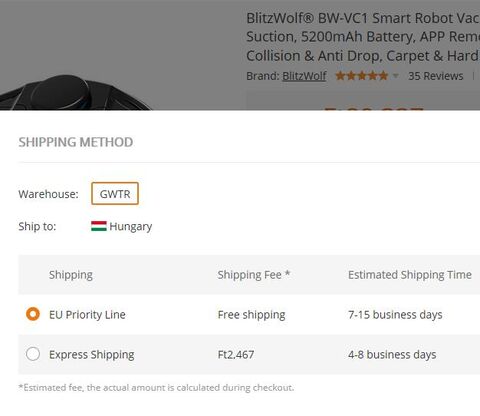Viewport: 480px width, 416px height.
Task: Click the Express Shipping label
Action: coord(92,354)
